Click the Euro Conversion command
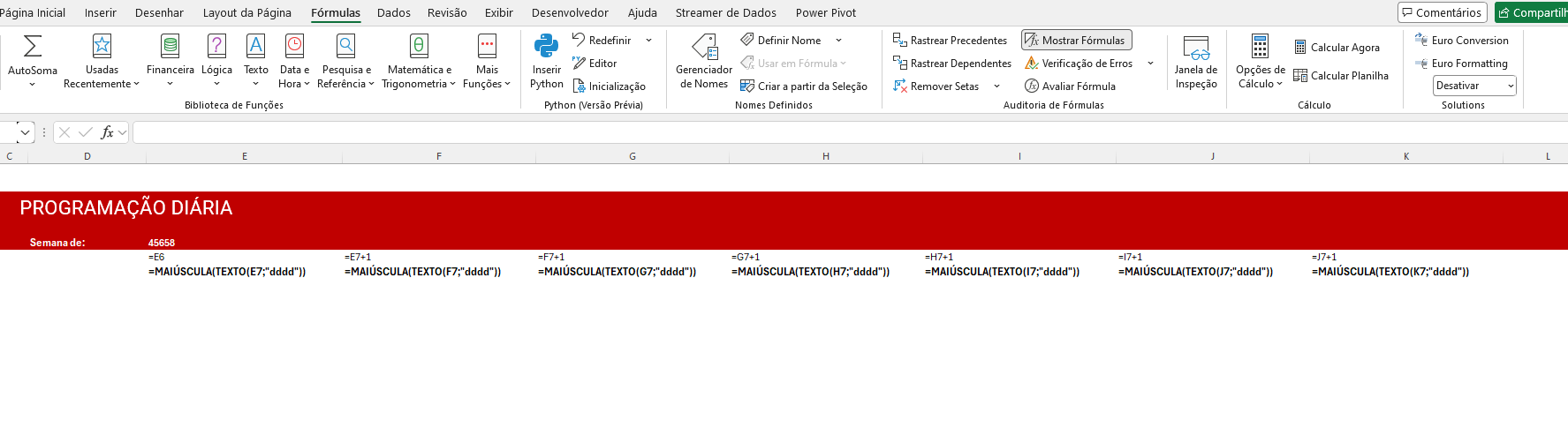 [1462, 41]
